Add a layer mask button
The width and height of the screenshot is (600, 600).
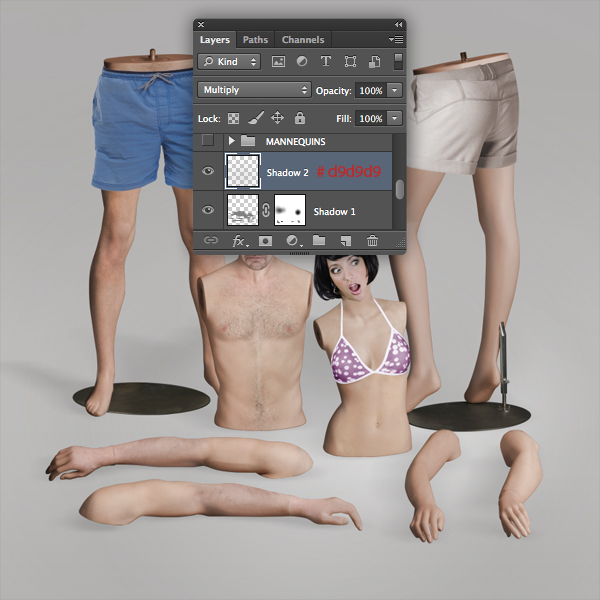(x=266, y=241)
